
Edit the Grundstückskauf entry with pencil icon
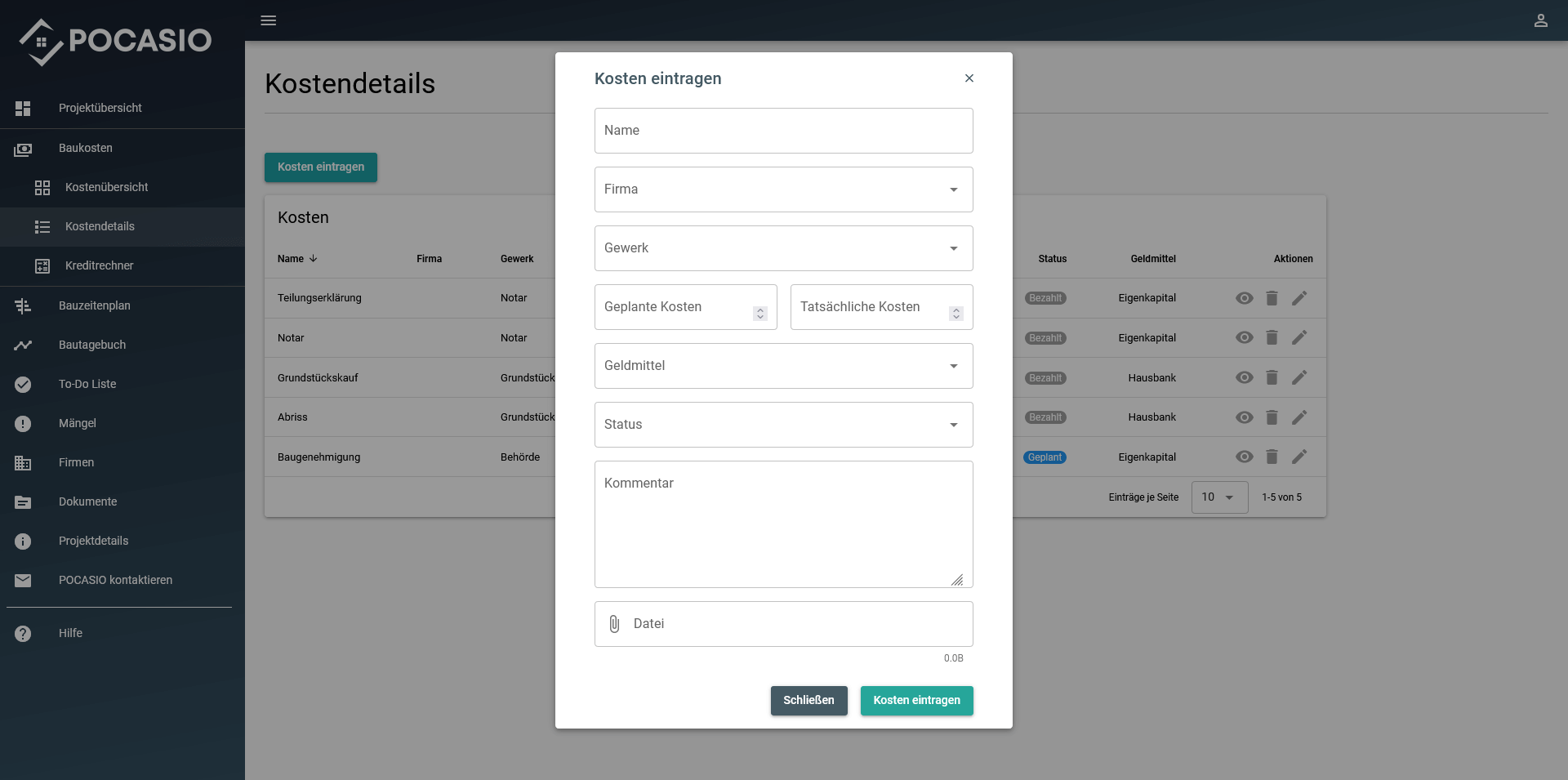click(x=1299, y=377)
